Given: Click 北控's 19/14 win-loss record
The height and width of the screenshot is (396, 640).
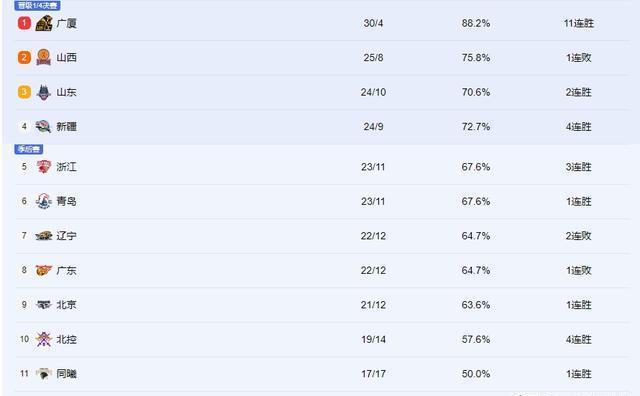Looking at the screenshot, I should 373,339.
